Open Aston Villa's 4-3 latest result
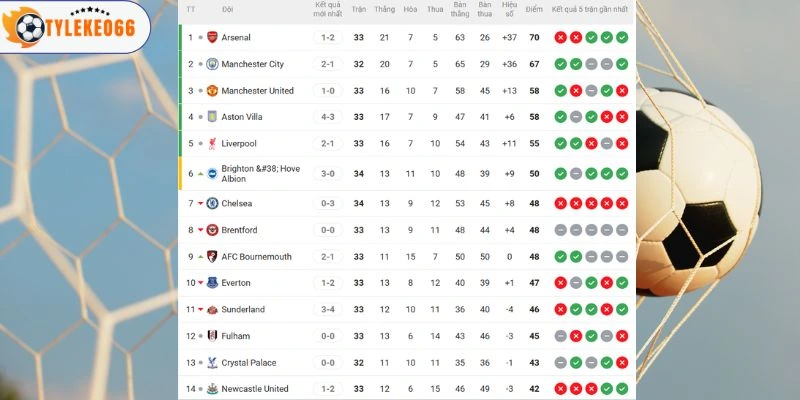Image resolution: width=800 pixels, height=400 pixels. point(328,117)
